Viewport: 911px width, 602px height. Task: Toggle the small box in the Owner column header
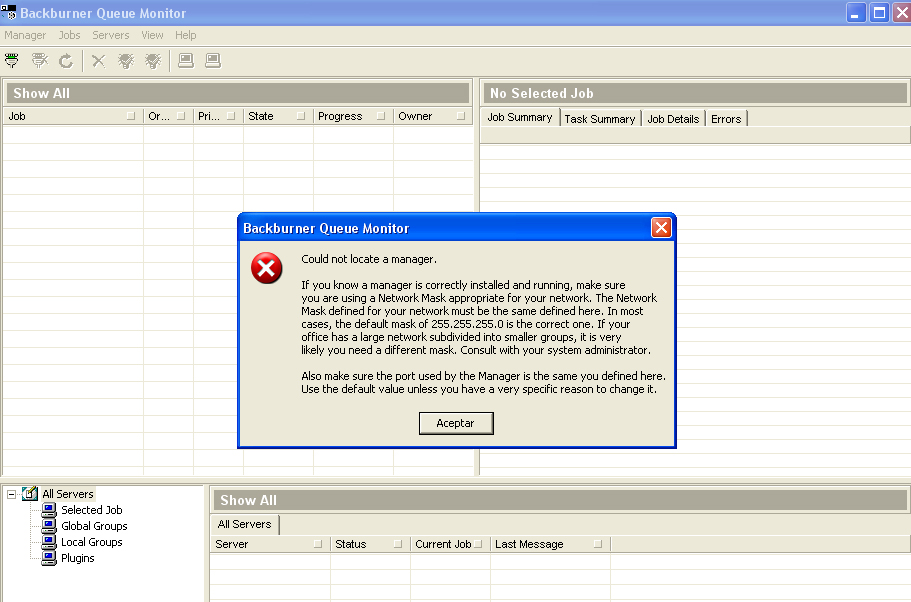461,116
